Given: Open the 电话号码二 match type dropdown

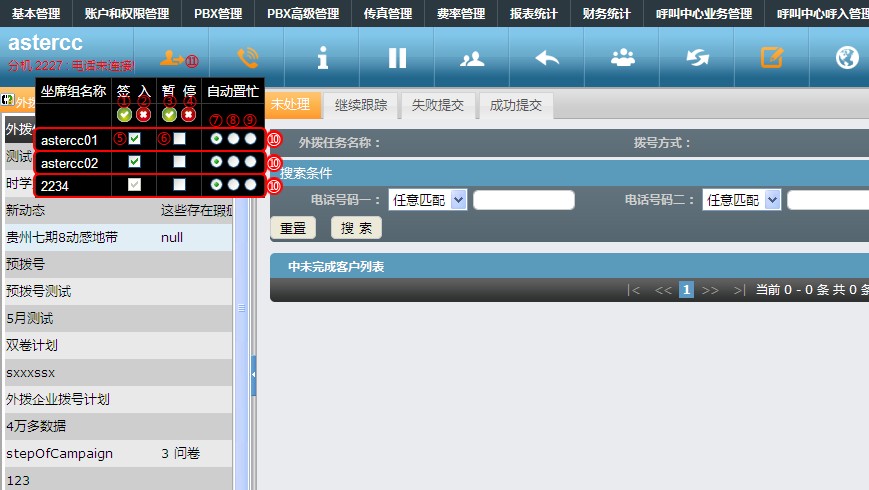Looking at the screenshot, I should [x=741, y=200].
